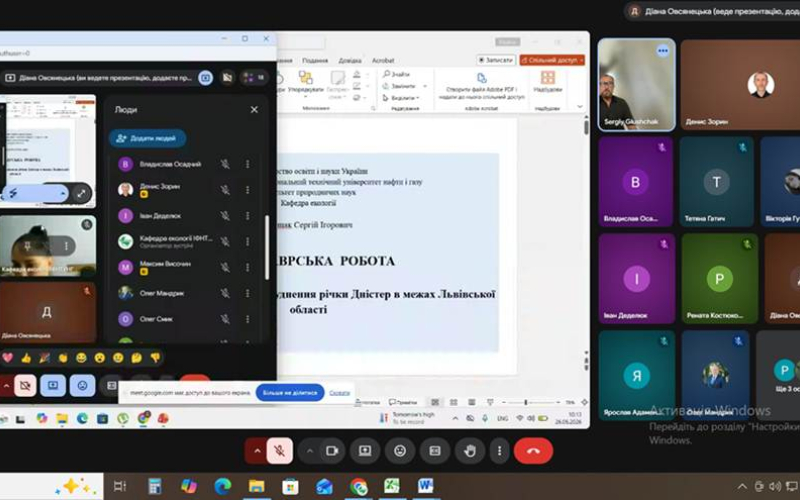
Task: Send the thumbs down reaction
Action: 155,358
